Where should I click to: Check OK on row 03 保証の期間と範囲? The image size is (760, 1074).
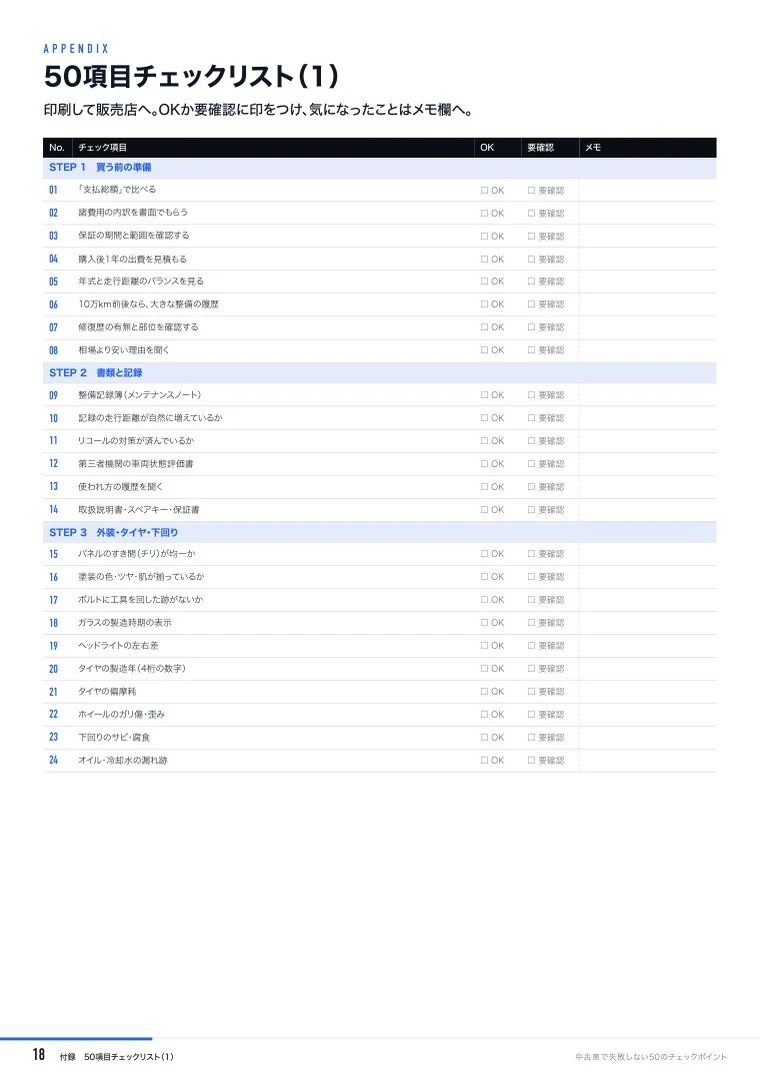click(x=484, y=236)
